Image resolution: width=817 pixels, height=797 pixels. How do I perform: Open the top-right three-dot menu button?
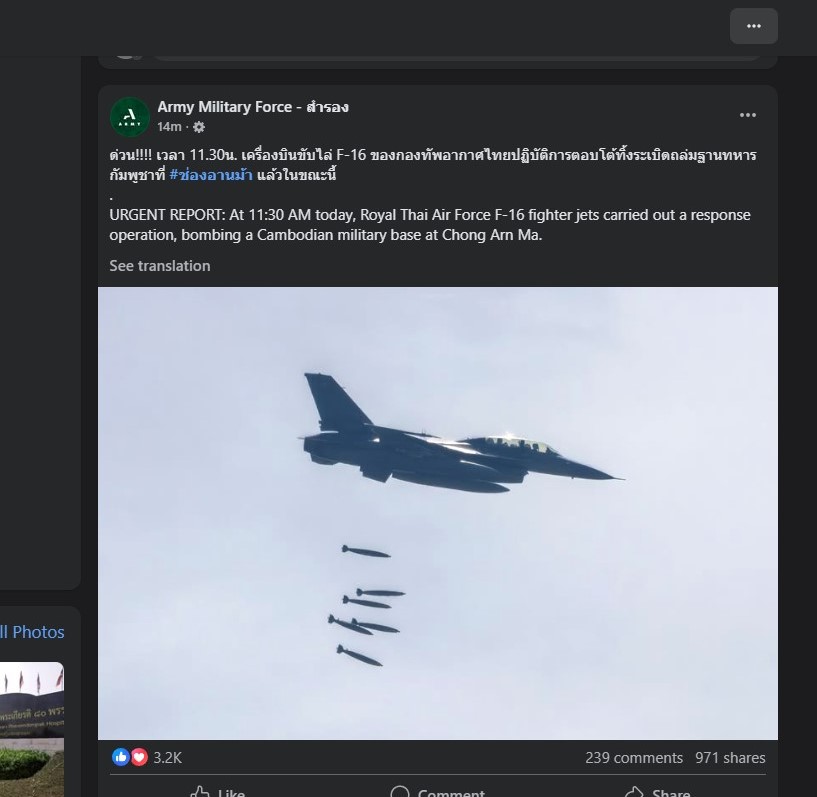pyautogui.click(x=753, y=26)
